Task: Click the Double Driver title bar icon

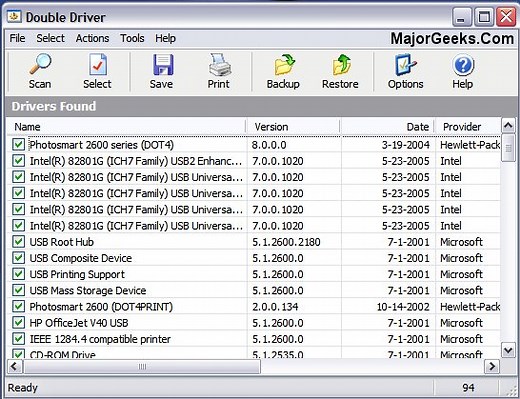Action: [x=14, y=16]
